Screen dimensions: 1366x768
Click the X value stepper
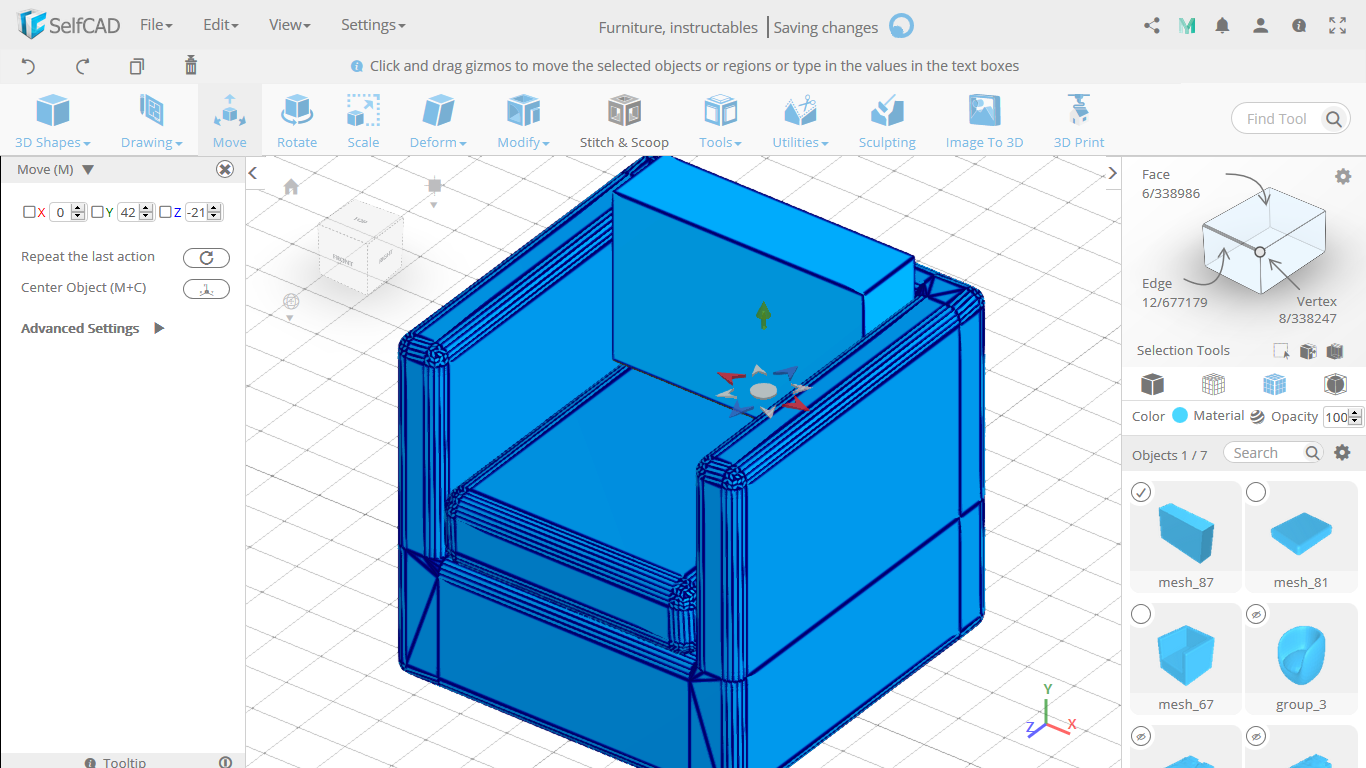78,212
